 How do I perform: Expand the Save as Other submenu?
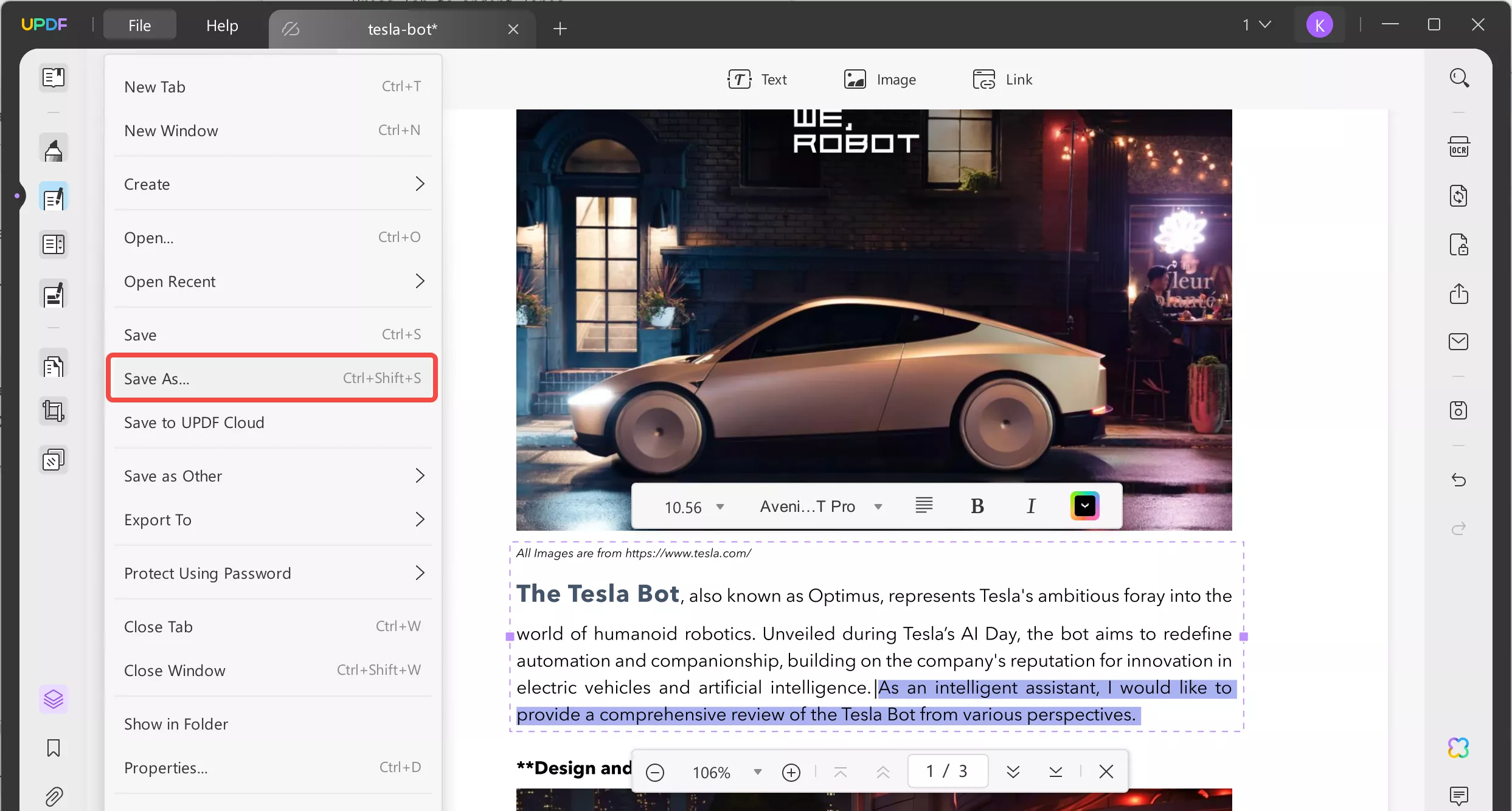point(272,476)
